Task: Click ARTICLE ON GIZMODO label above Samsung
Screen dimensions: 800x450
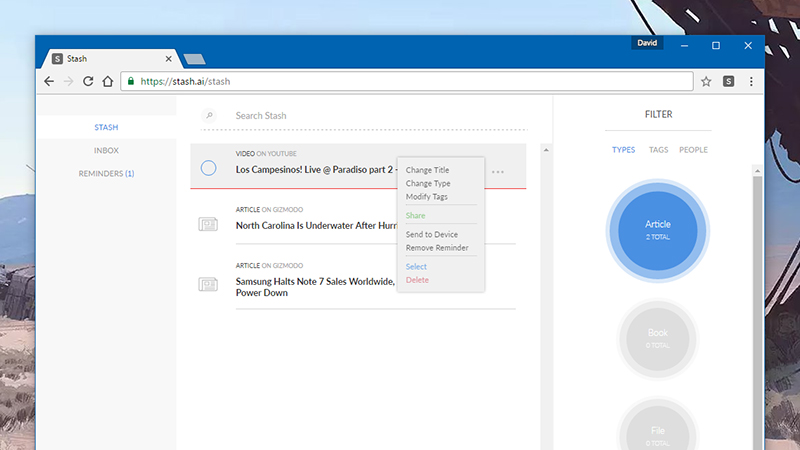Action: [269, 266]
